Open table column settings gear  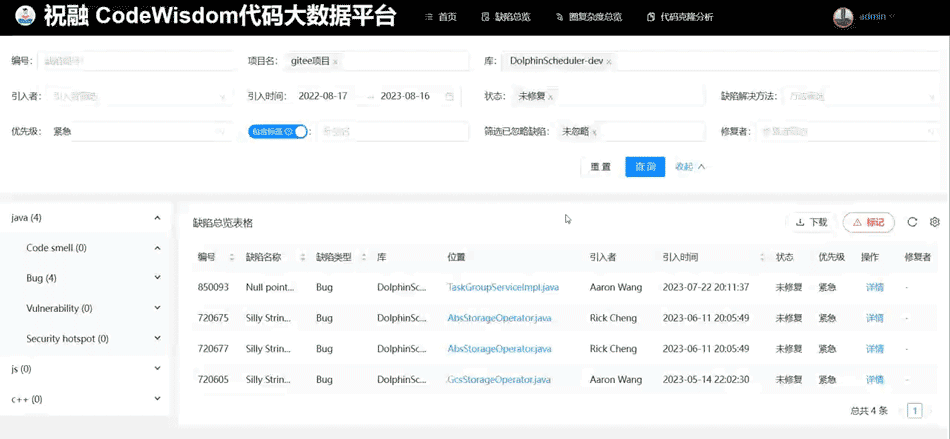[x=934, y=222]
